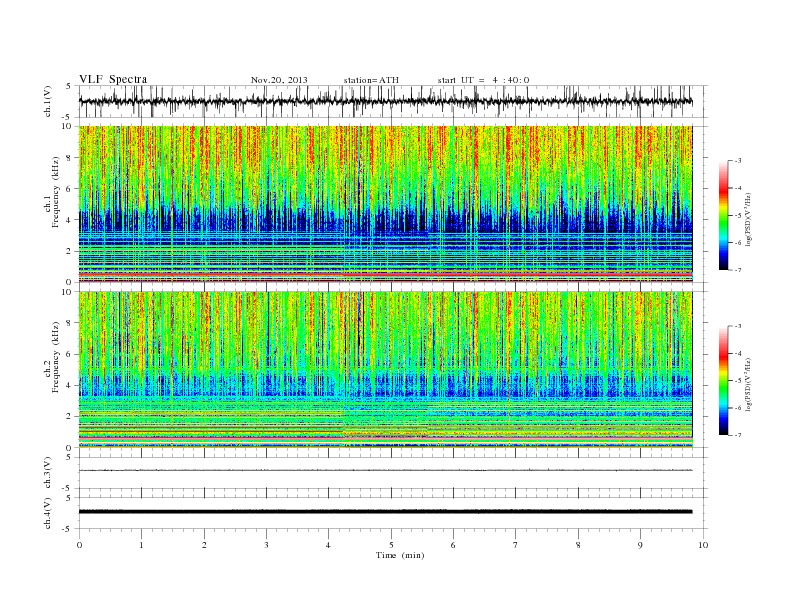Click the "-7" tick on ch.2 color bar
Image resolution: width=792 pixels, height=612 pixels.
737,435
